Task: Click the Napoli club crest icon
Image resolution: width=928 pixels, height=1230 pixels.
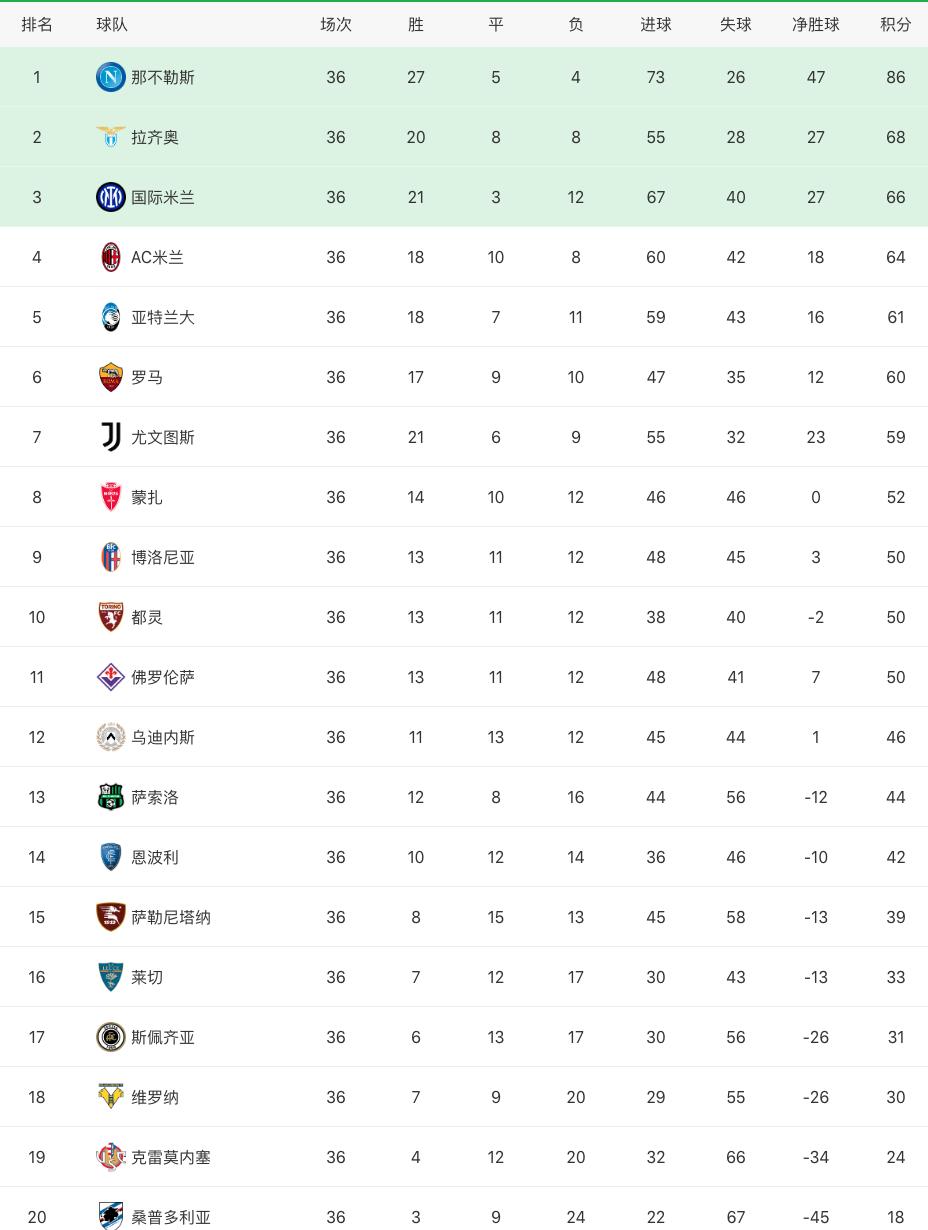Action: pos(110,77)
